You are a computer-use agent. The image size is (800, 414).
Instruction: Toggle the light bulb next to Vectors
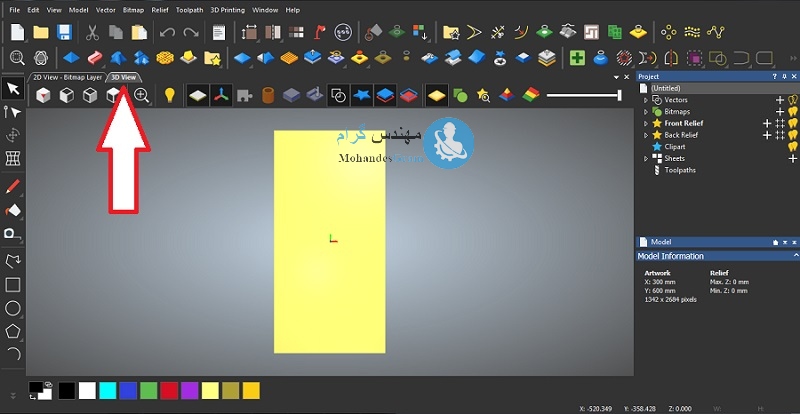(793, 100)
